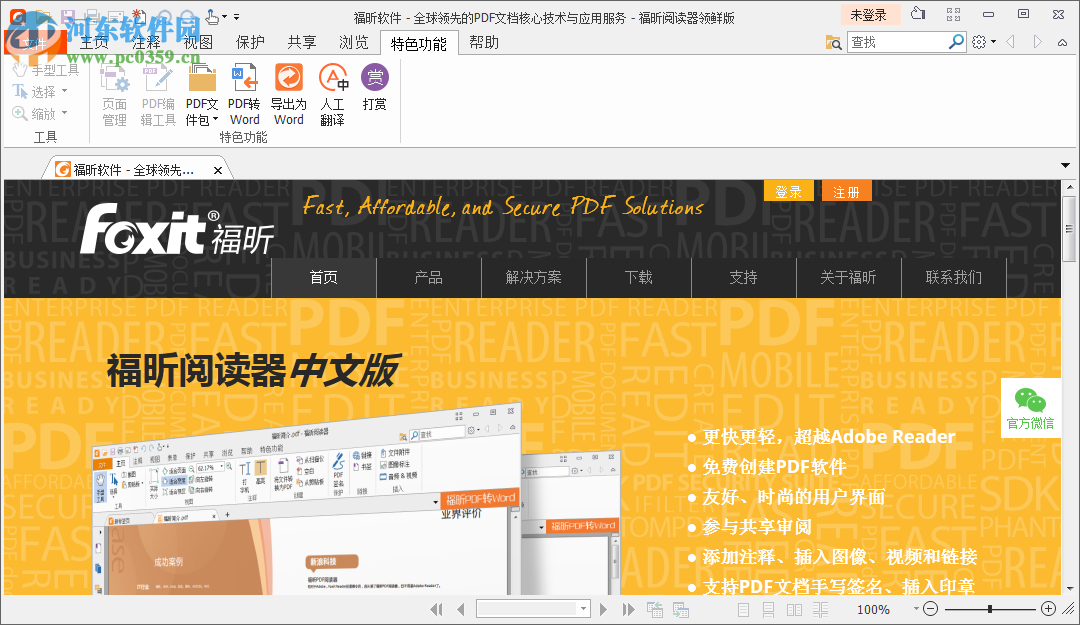The width and height of the screenshot is (1080, 625).
Task: Switch to the 视图 ribbon tab
Action: (198, 43)
